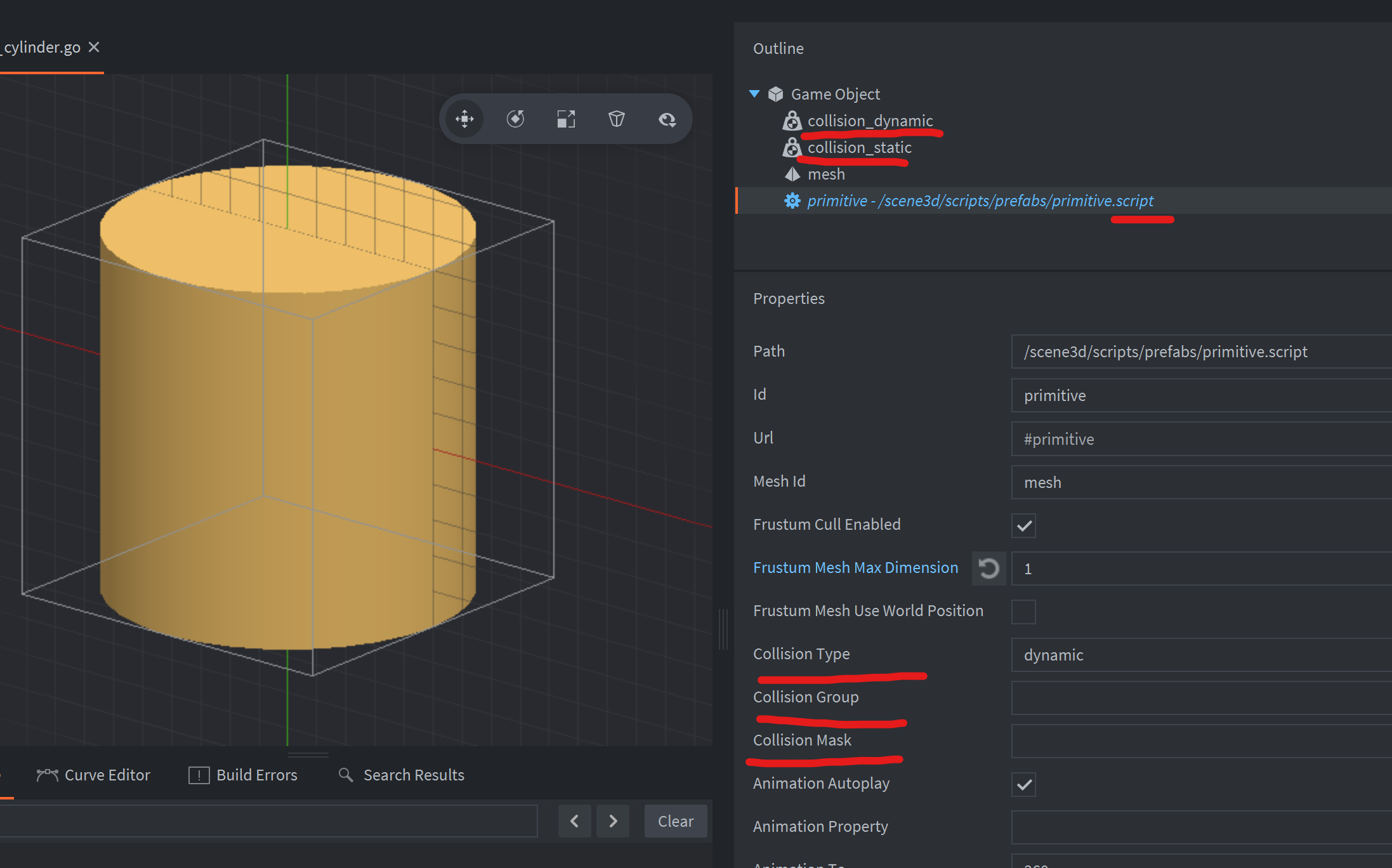Collapse the Game Object tree node

(754, 93)
